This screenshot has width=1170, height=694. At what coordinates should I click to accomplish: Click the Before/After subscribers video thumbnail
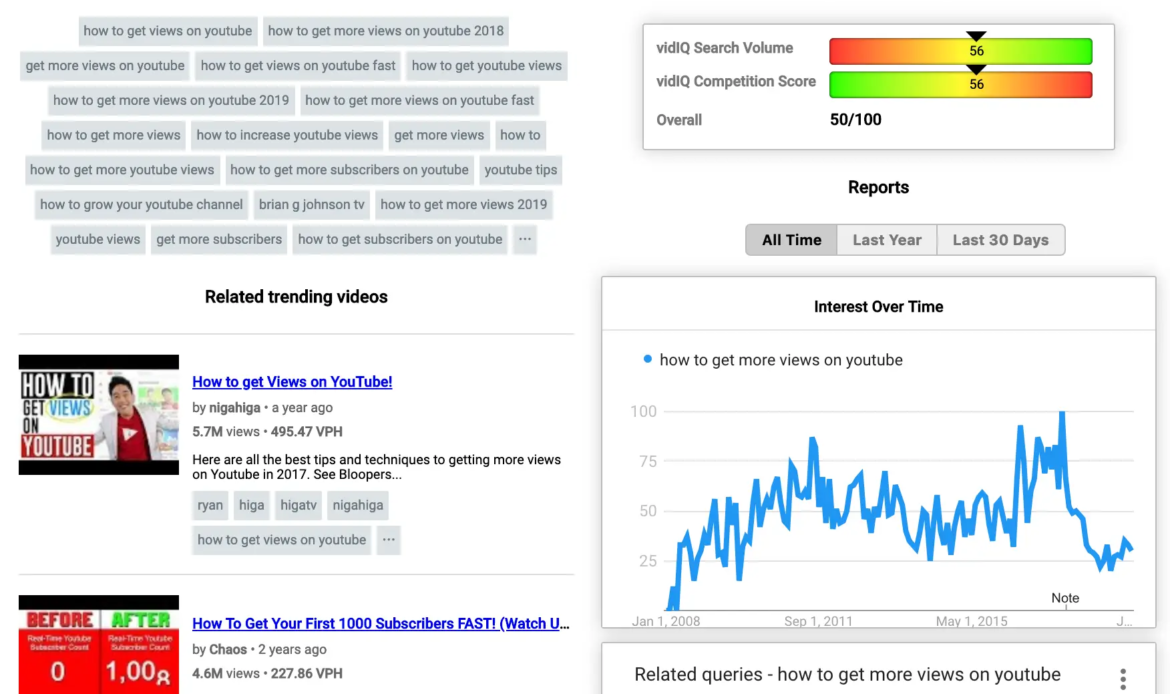coord(98,645)
